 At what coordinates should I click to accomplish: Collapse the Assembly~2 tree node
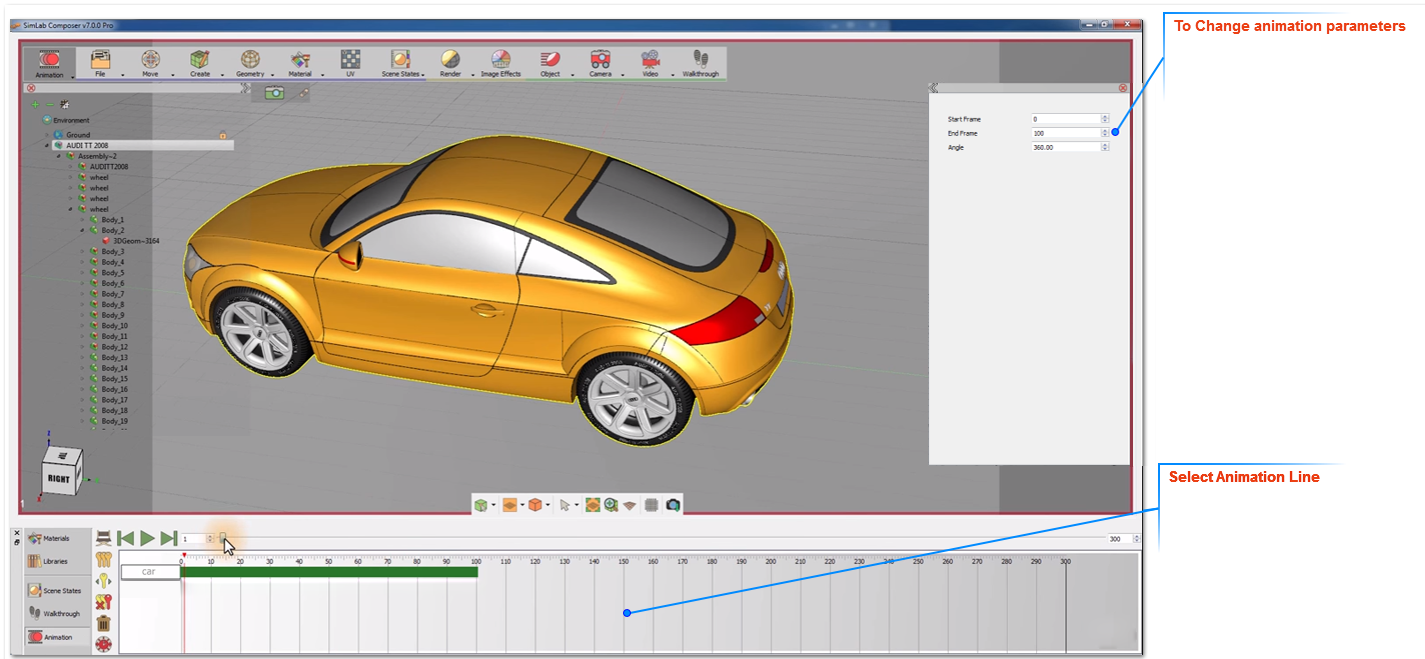59,156
